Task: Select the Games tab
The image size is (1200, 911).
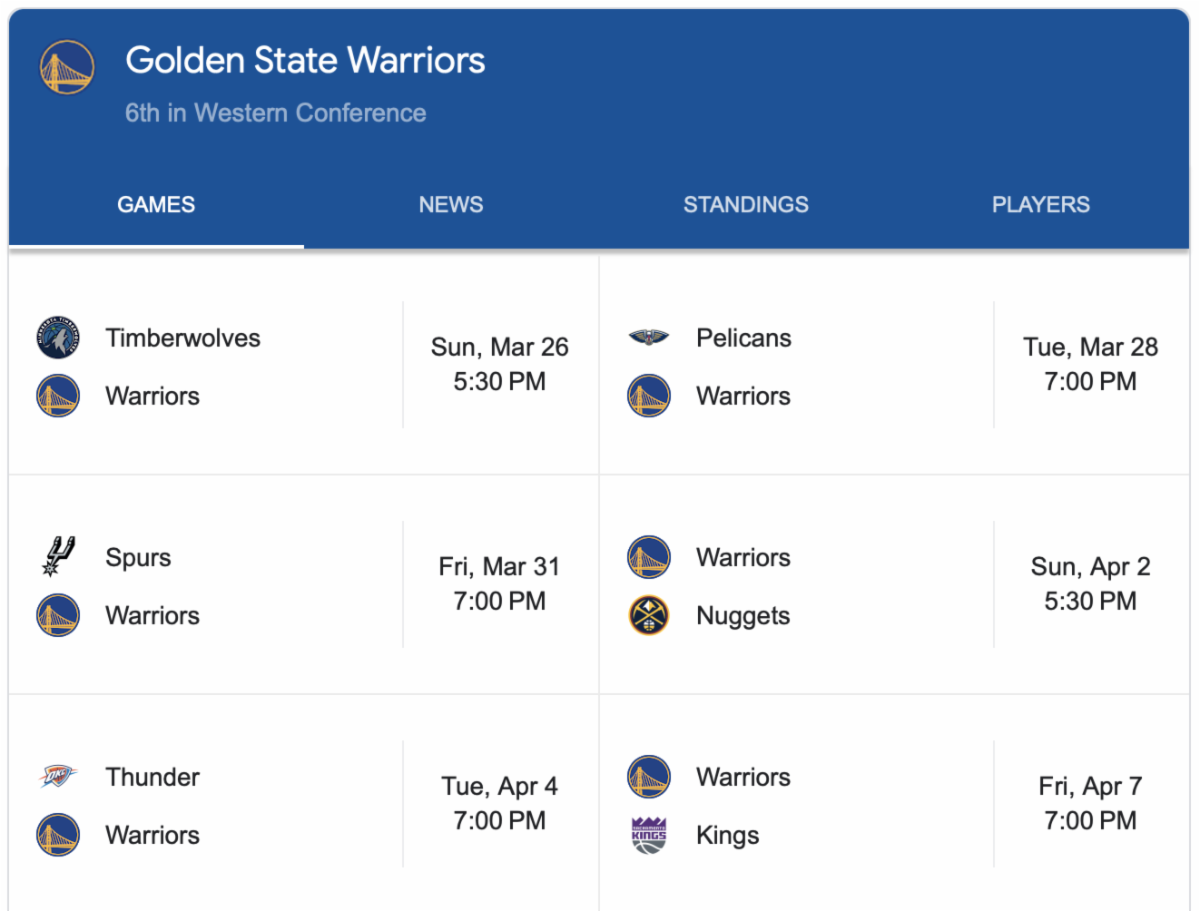Action: coord(156,205)
